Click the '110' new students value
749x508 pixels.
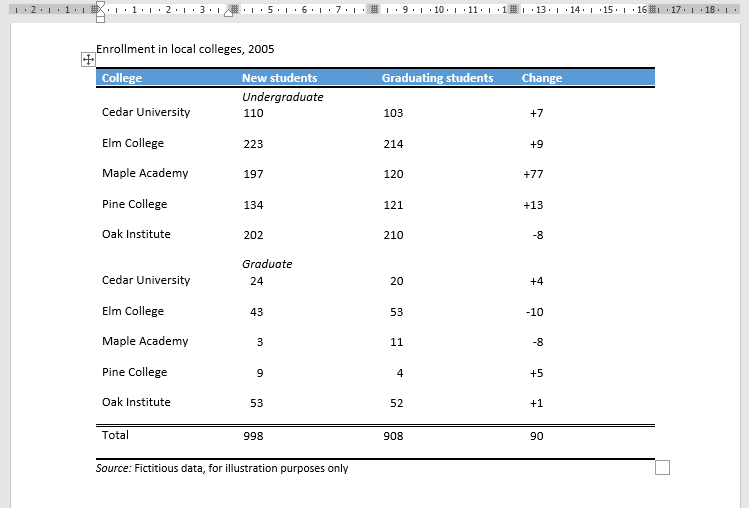click(253, 113)
